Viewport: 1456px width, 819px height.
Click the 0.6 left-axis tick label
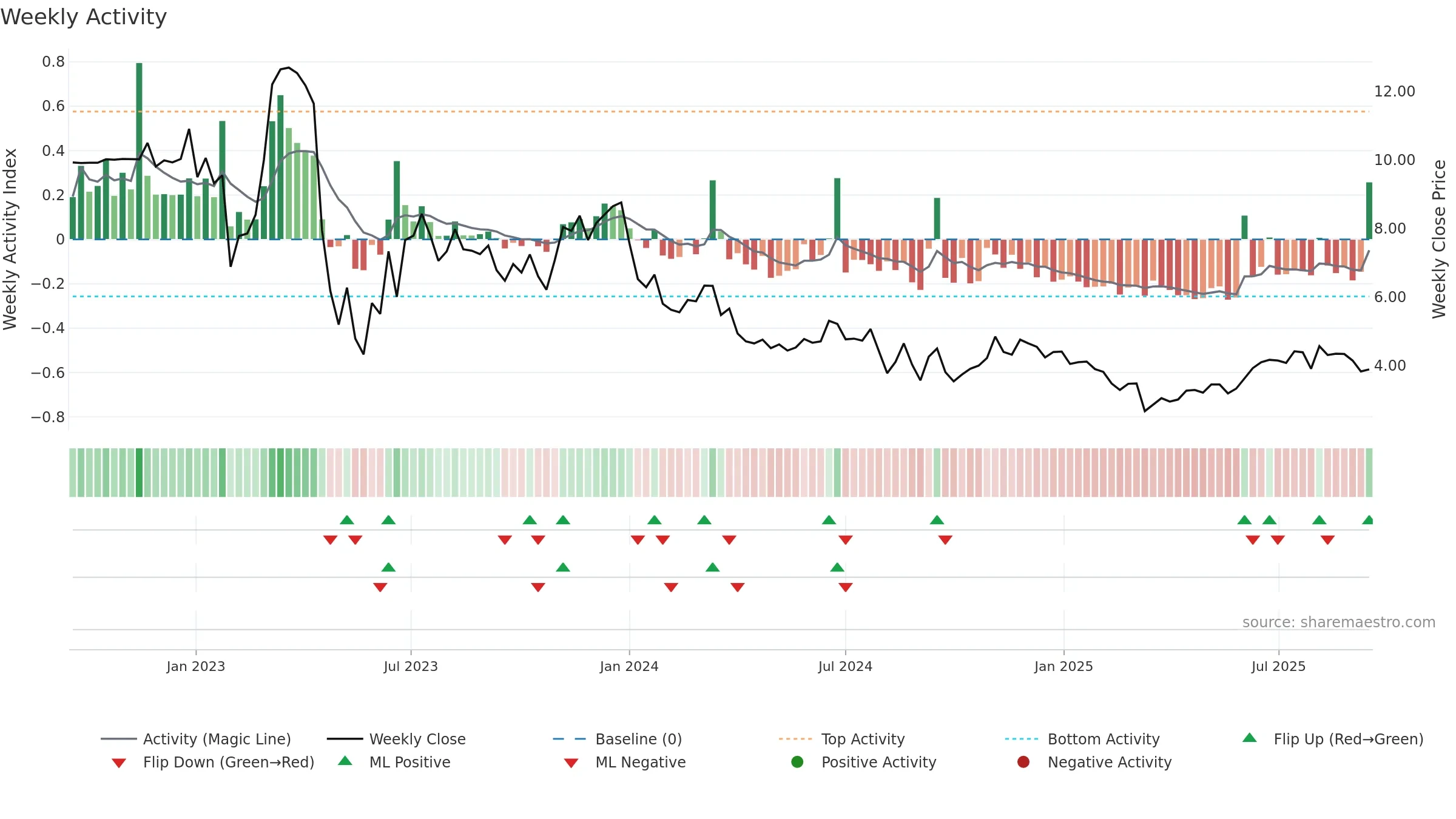click(x=53, y=106)
